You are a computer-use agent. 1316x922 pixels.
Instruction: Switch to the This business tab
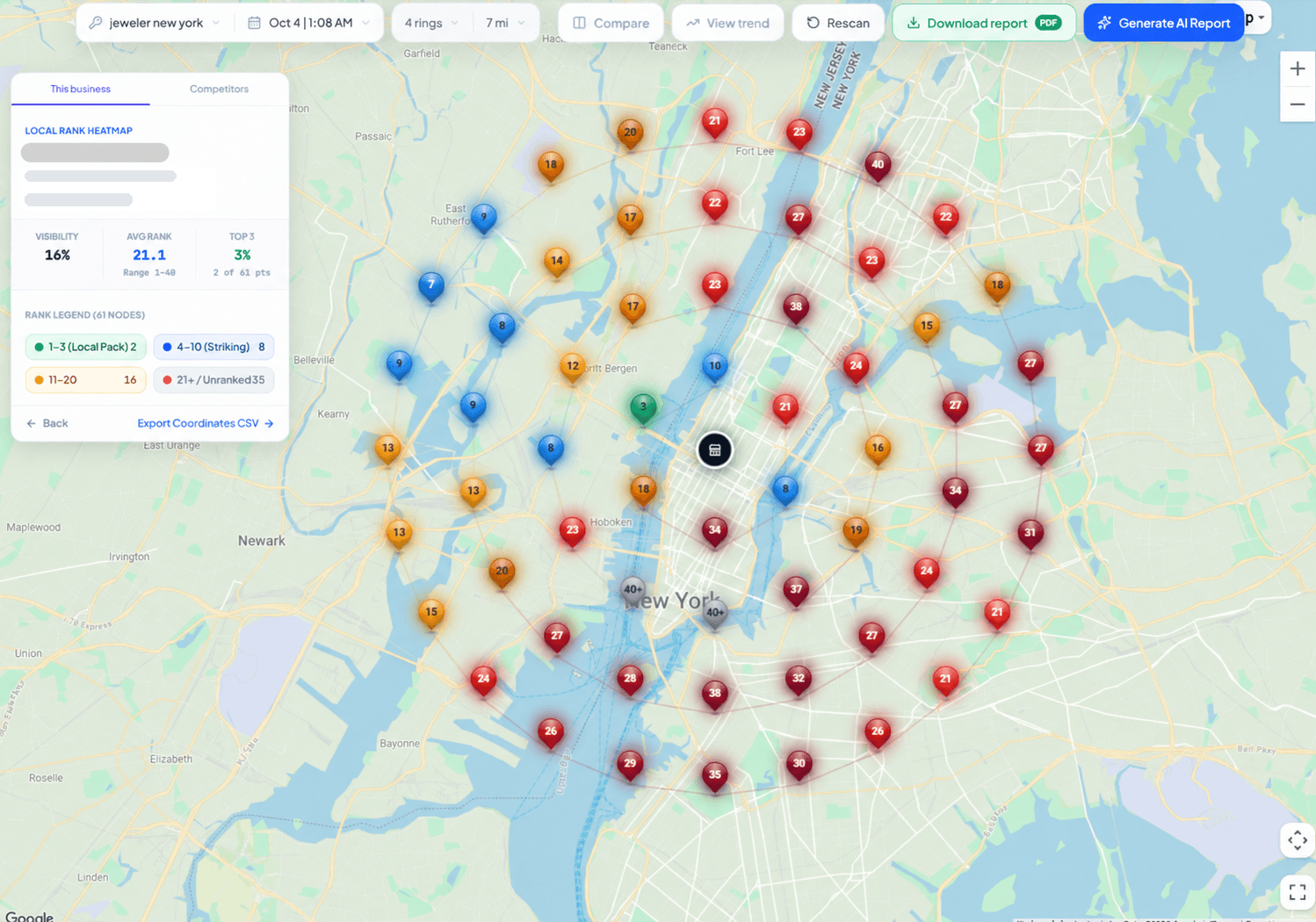(81, 89)
